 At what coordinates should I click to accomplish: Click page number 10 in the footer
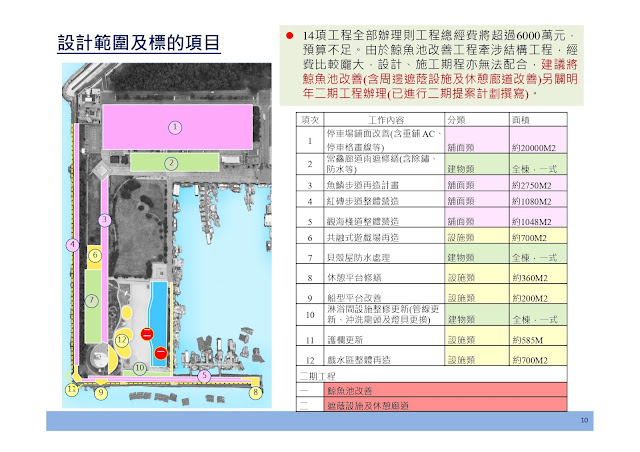584,420
